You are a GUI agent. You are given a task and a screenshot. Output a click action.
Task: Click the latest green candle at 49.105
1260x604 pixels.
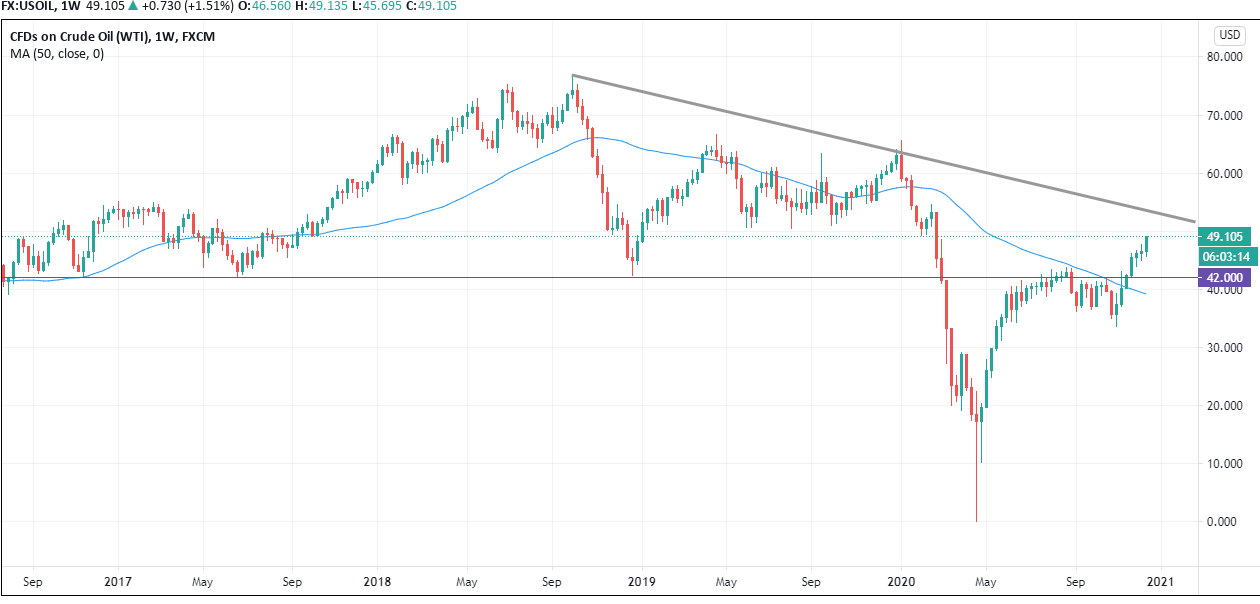tap(1147, 244)
